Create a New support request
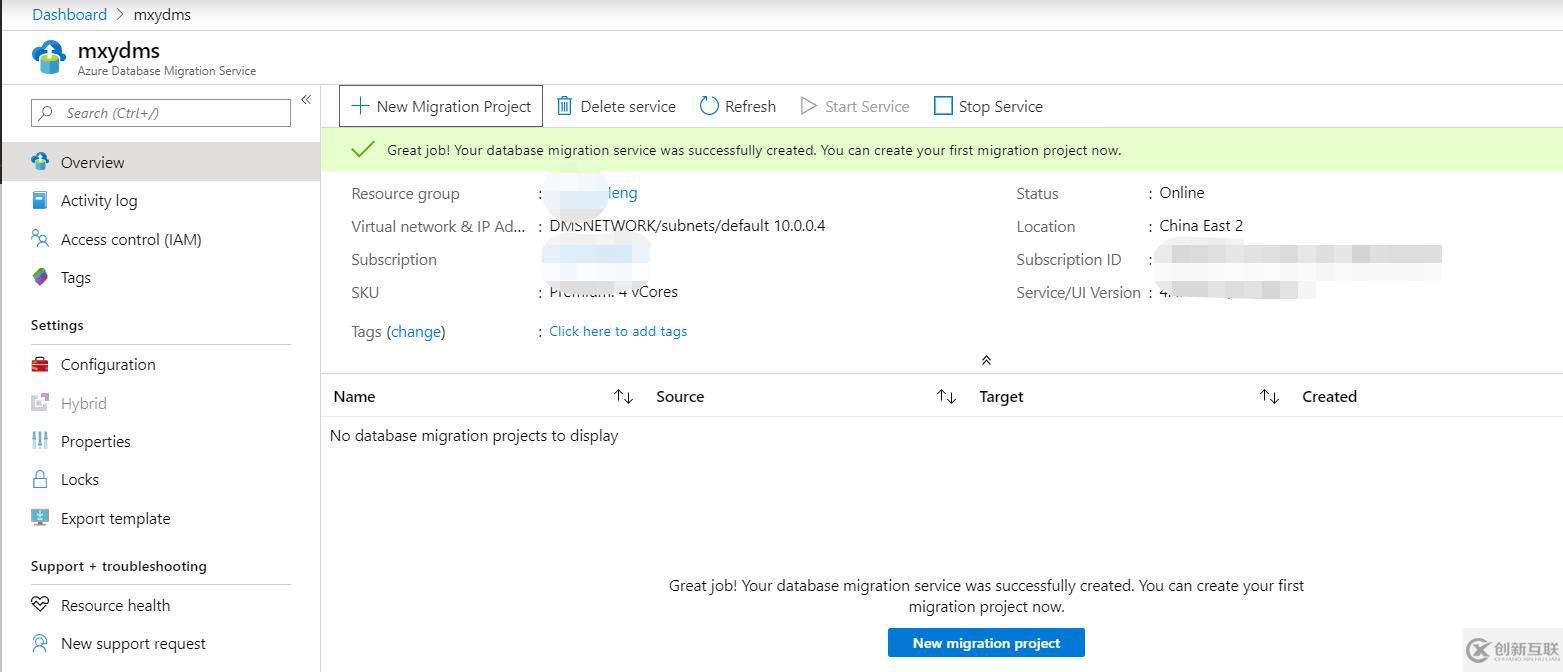Image resolution: width=1563 pixels, height=672 pixels. click(x=132, y=643)
